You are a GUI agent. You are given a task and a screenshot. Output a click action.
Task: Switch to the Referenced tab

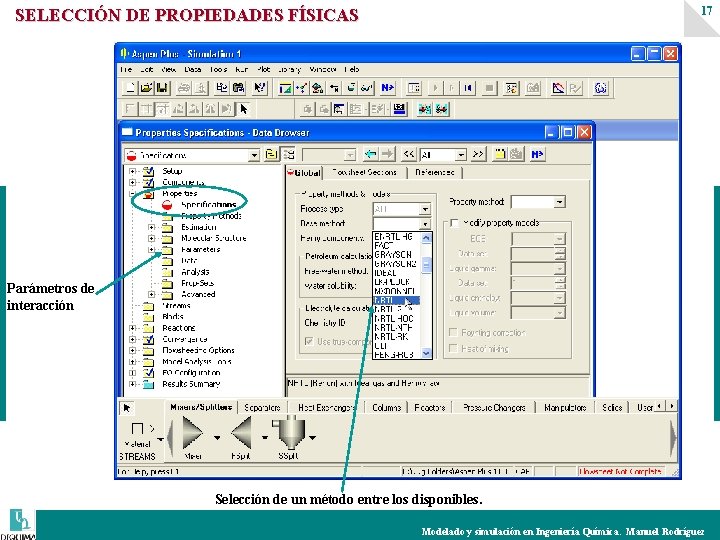pyautogui.click(x=434, y=172)
